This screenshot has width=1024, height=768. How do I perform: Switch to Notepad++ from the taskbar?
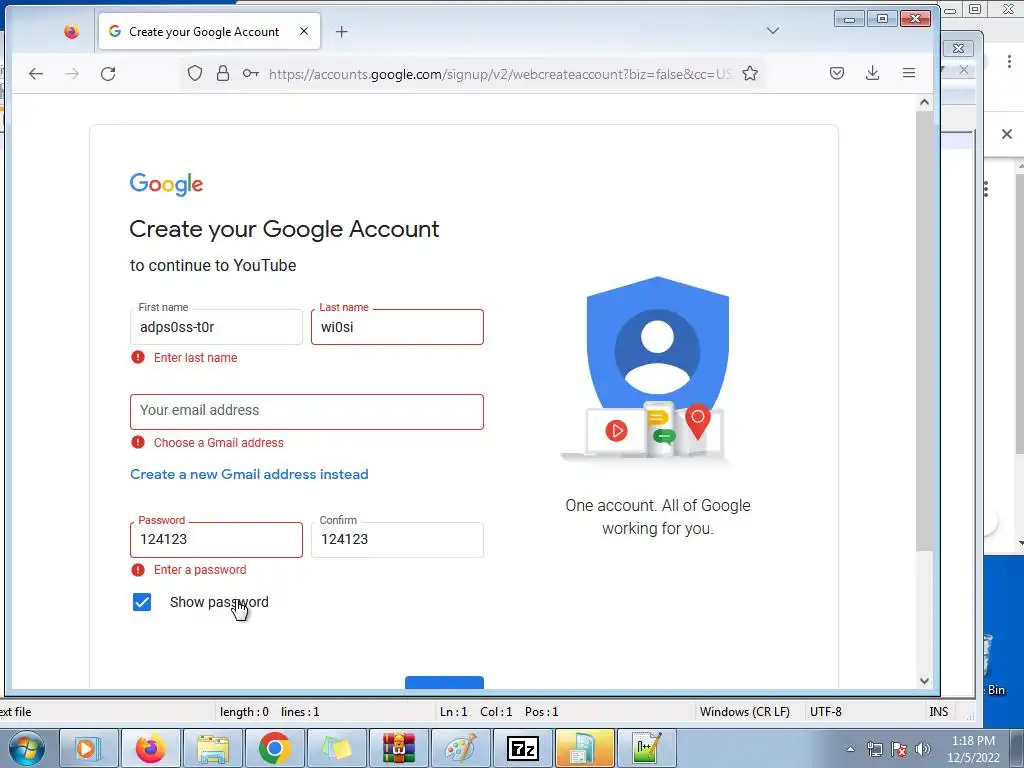(x=646, y=748)
